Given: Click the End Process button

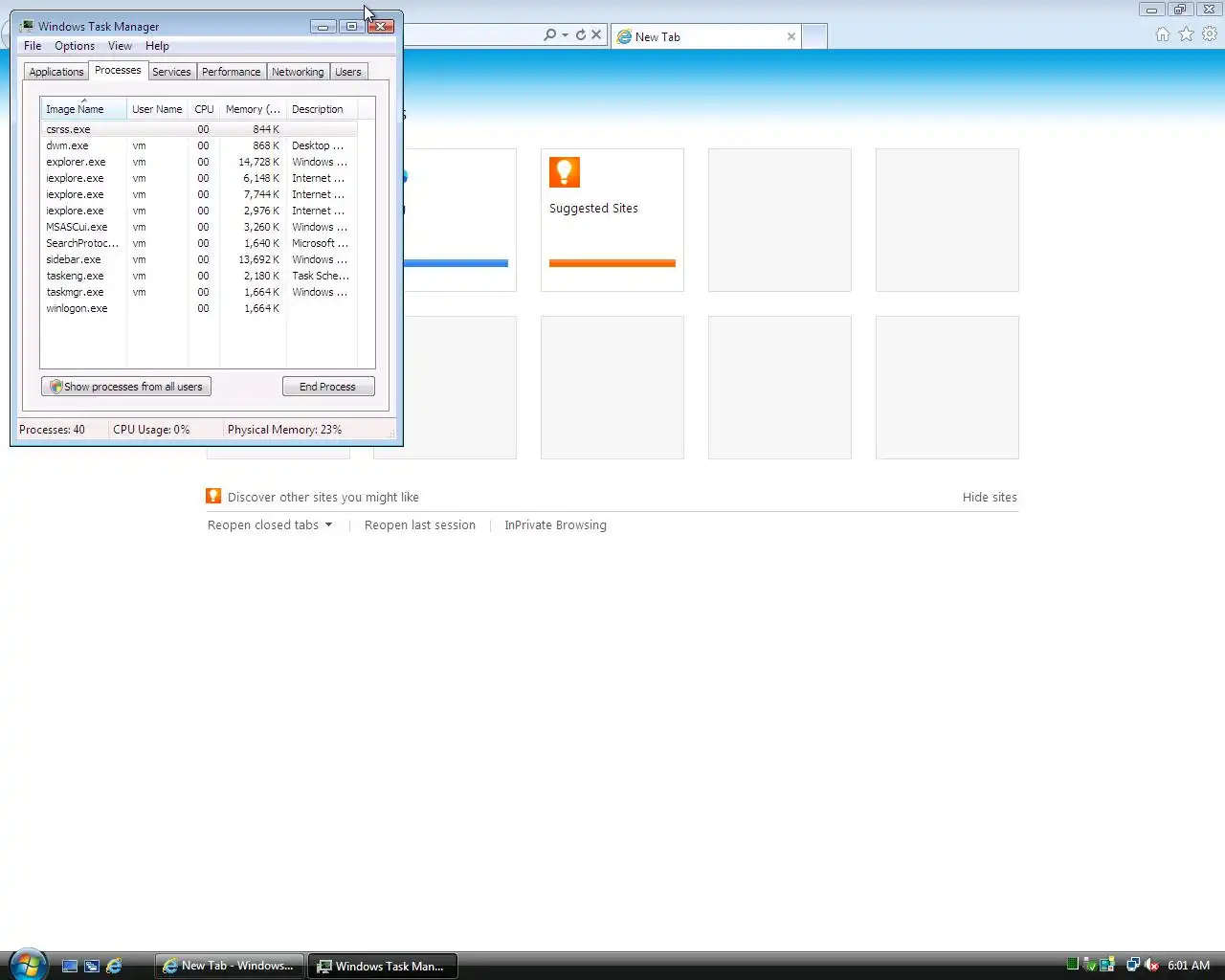Looking at the screenshot, I should pos(328,387).
